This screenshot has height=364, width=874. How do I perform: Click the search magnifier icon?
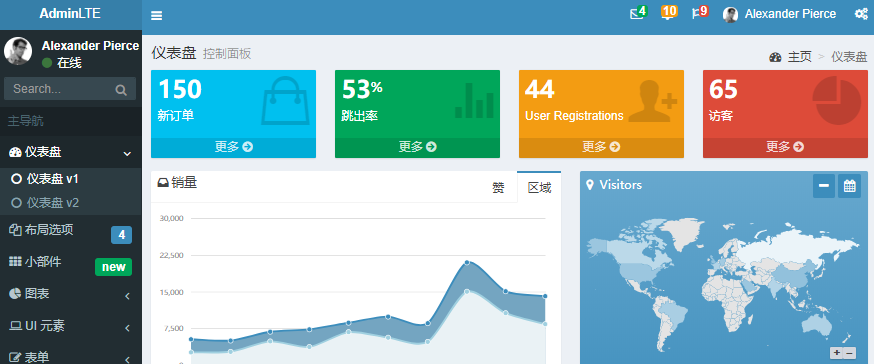click(120, 90)
